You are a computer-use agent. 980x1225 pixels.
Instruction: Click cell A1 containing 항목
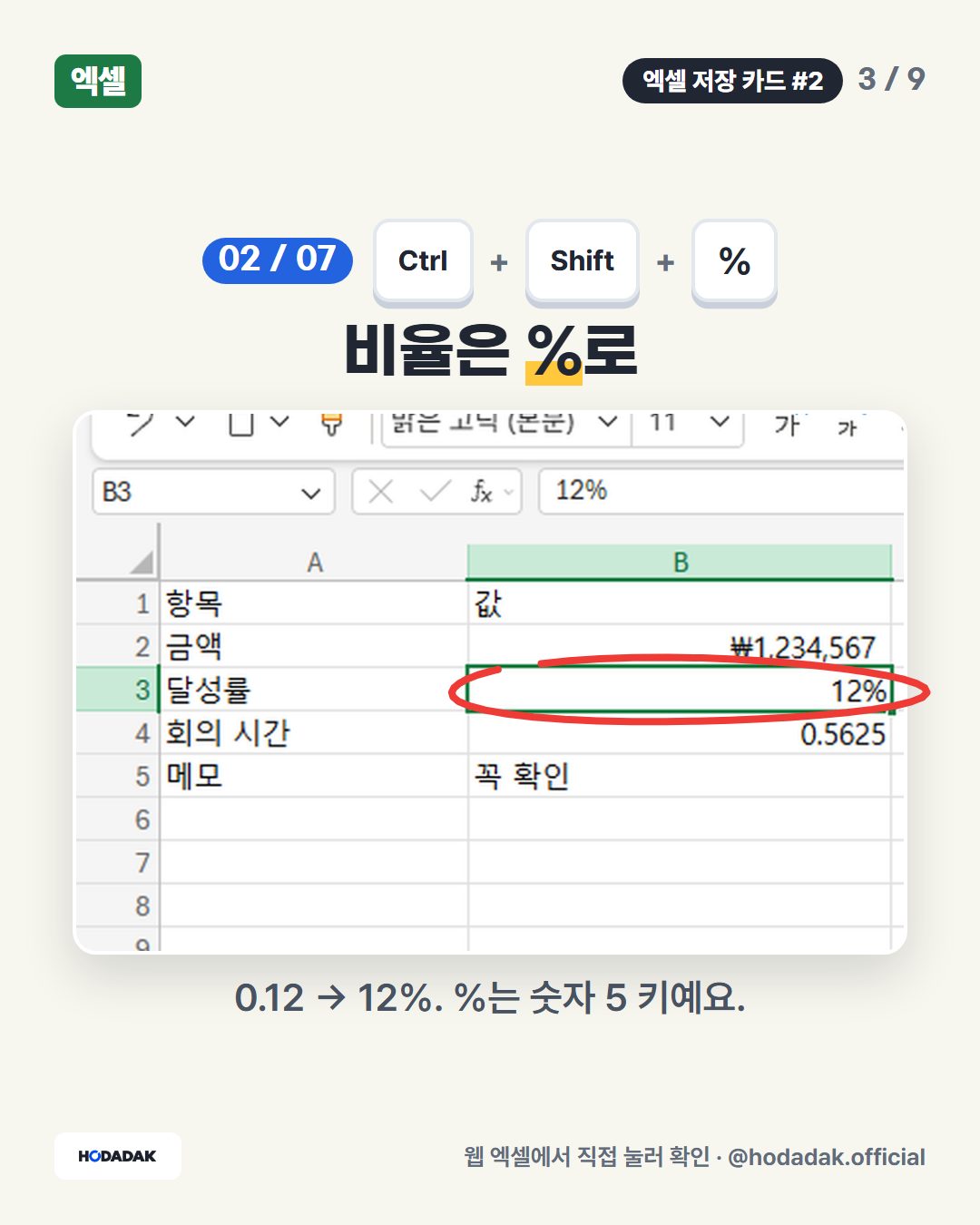click(x=314, y=603)
